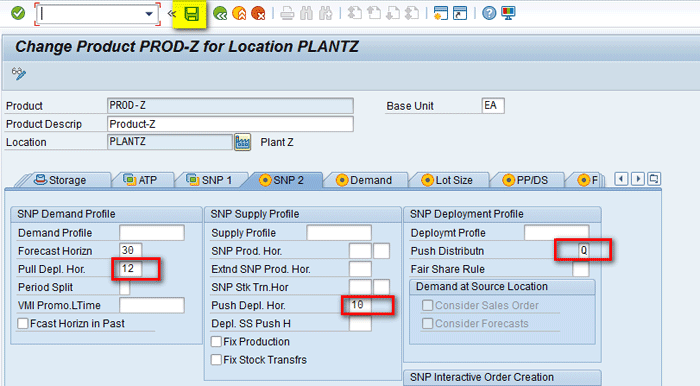Image resolution: width=700 pixels, height=386 pixels.
Task: Click the green Enter checkmark icon
Action: point(18,13)
